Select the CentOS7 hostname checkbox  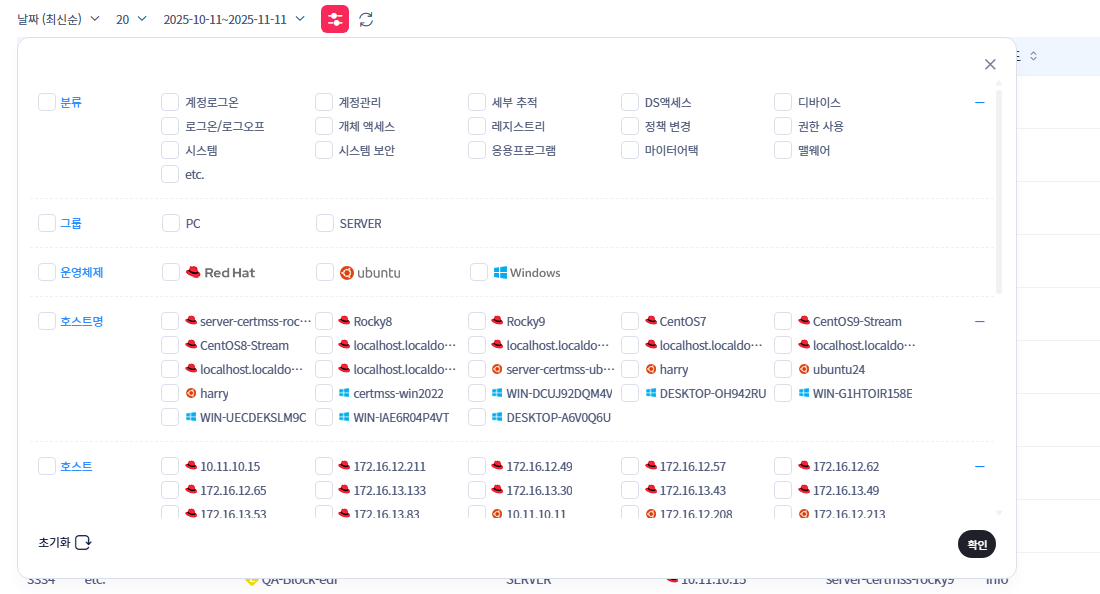coord(630,321)
